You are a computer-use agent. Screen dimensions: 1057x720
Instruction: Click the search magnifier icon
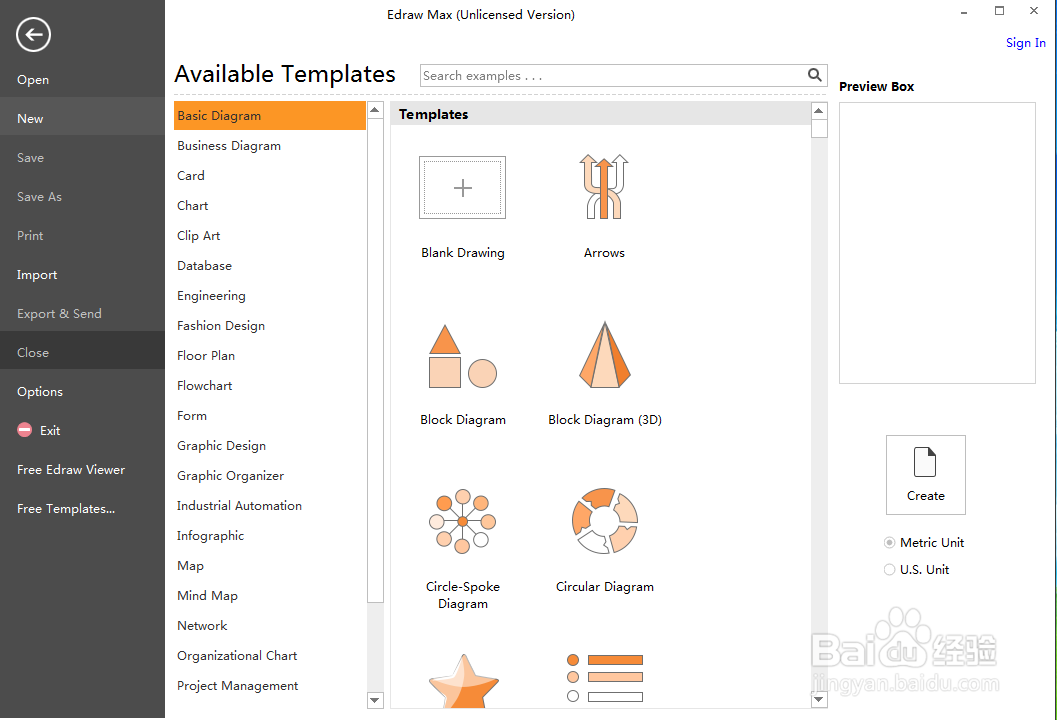point(814,75)
